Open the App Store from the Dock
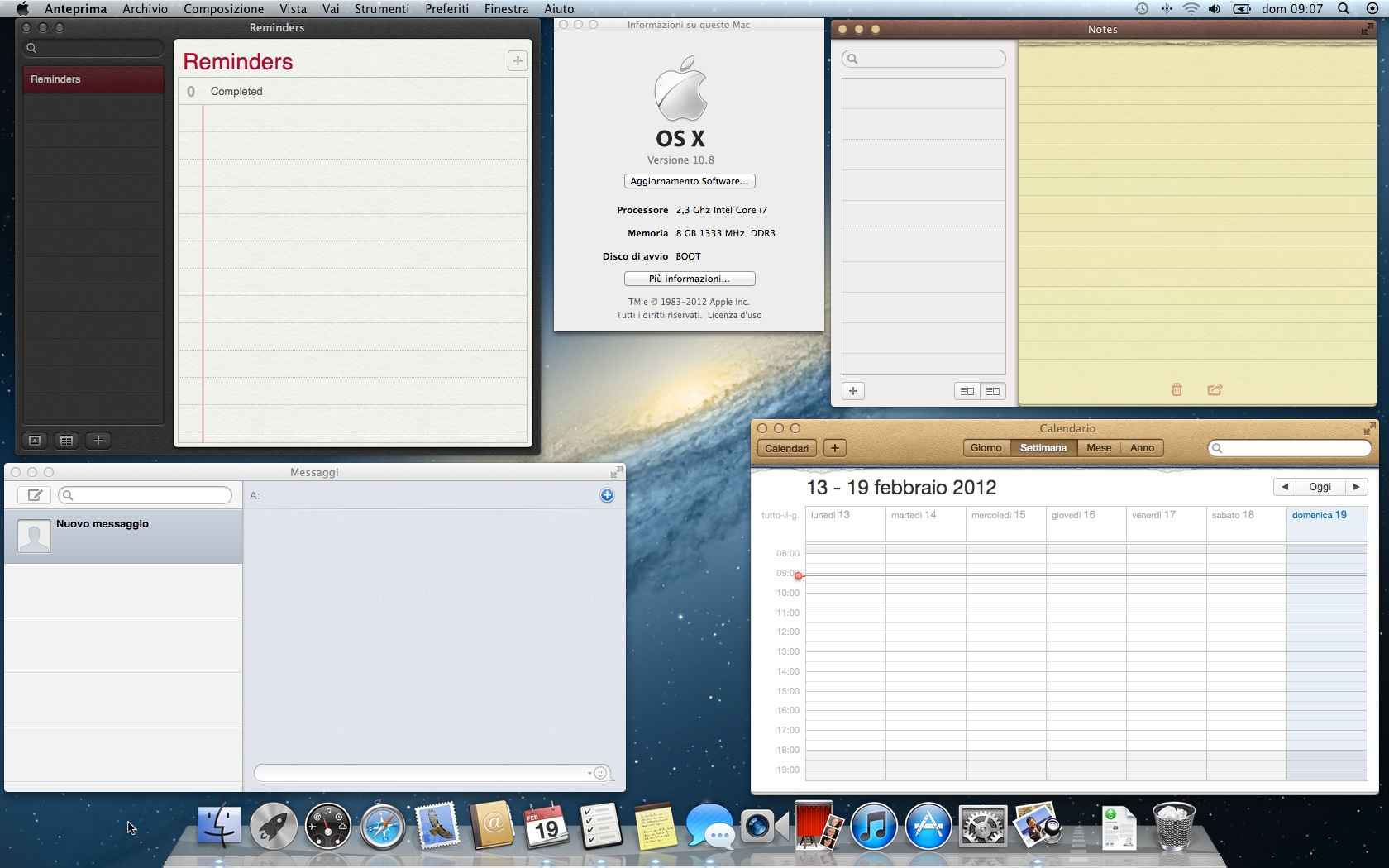 928,826
